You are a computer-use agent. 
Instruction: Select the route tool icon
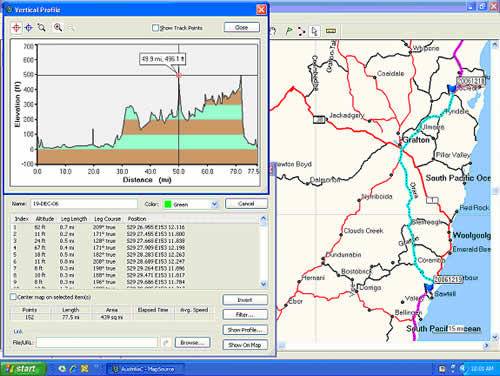tap(302, 31)
